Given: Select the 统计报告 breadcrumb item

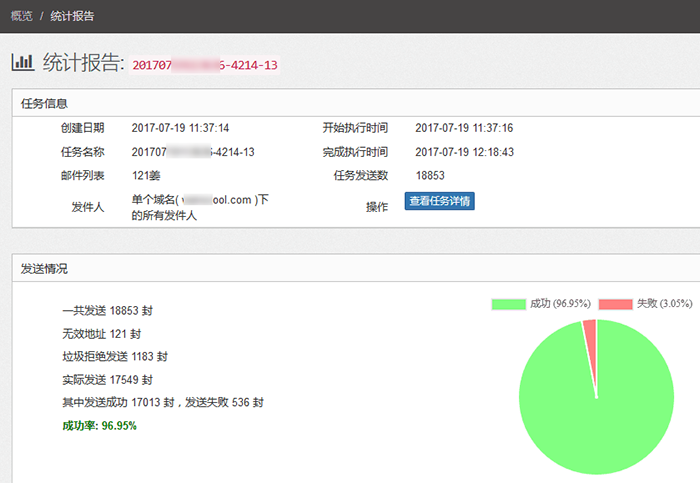Looking at the screenshot, I should point(72,16).
